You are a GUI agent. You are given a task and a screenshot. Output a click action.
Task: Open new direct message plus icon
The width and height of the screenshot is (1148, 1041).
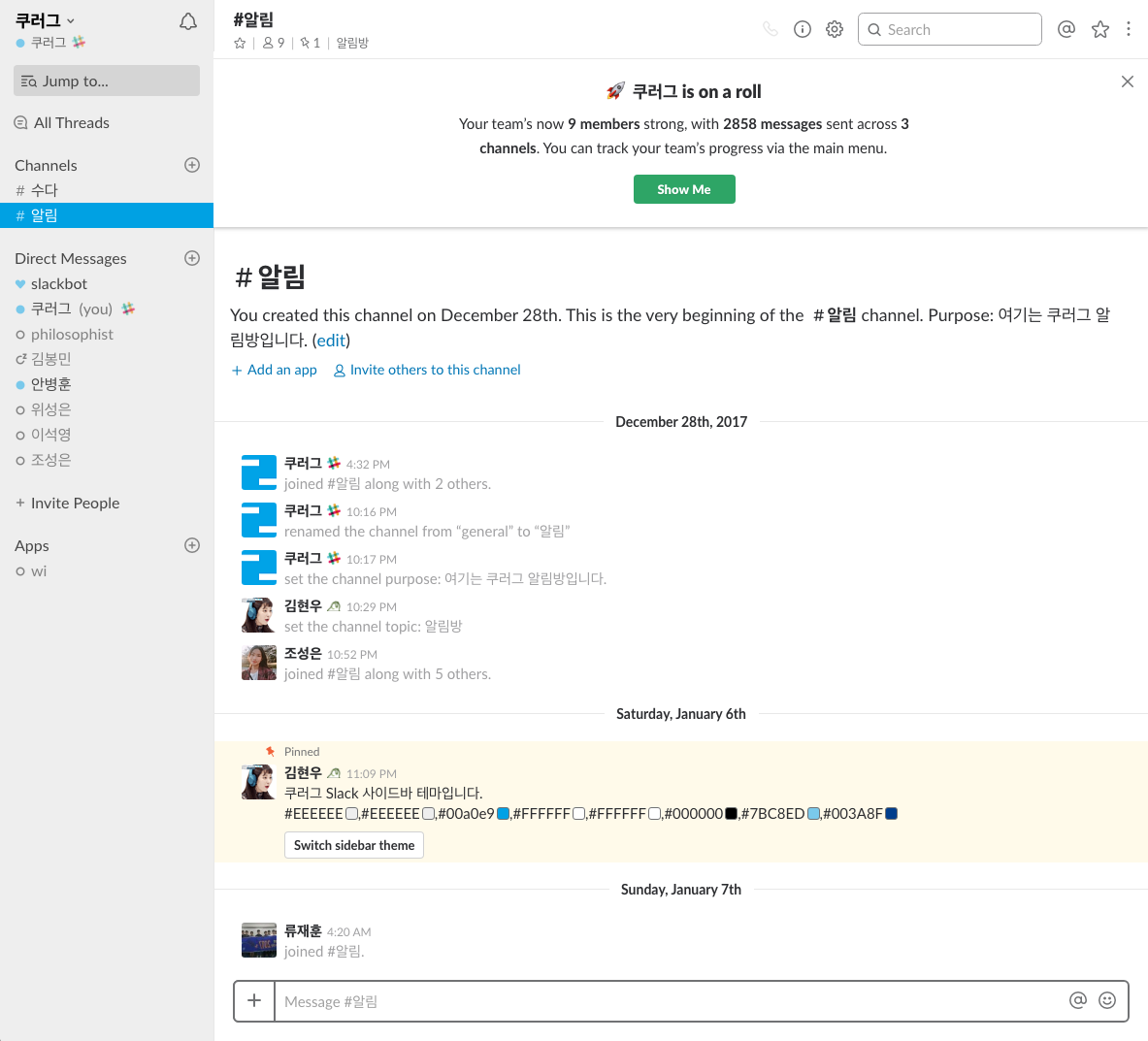(192, 258)
